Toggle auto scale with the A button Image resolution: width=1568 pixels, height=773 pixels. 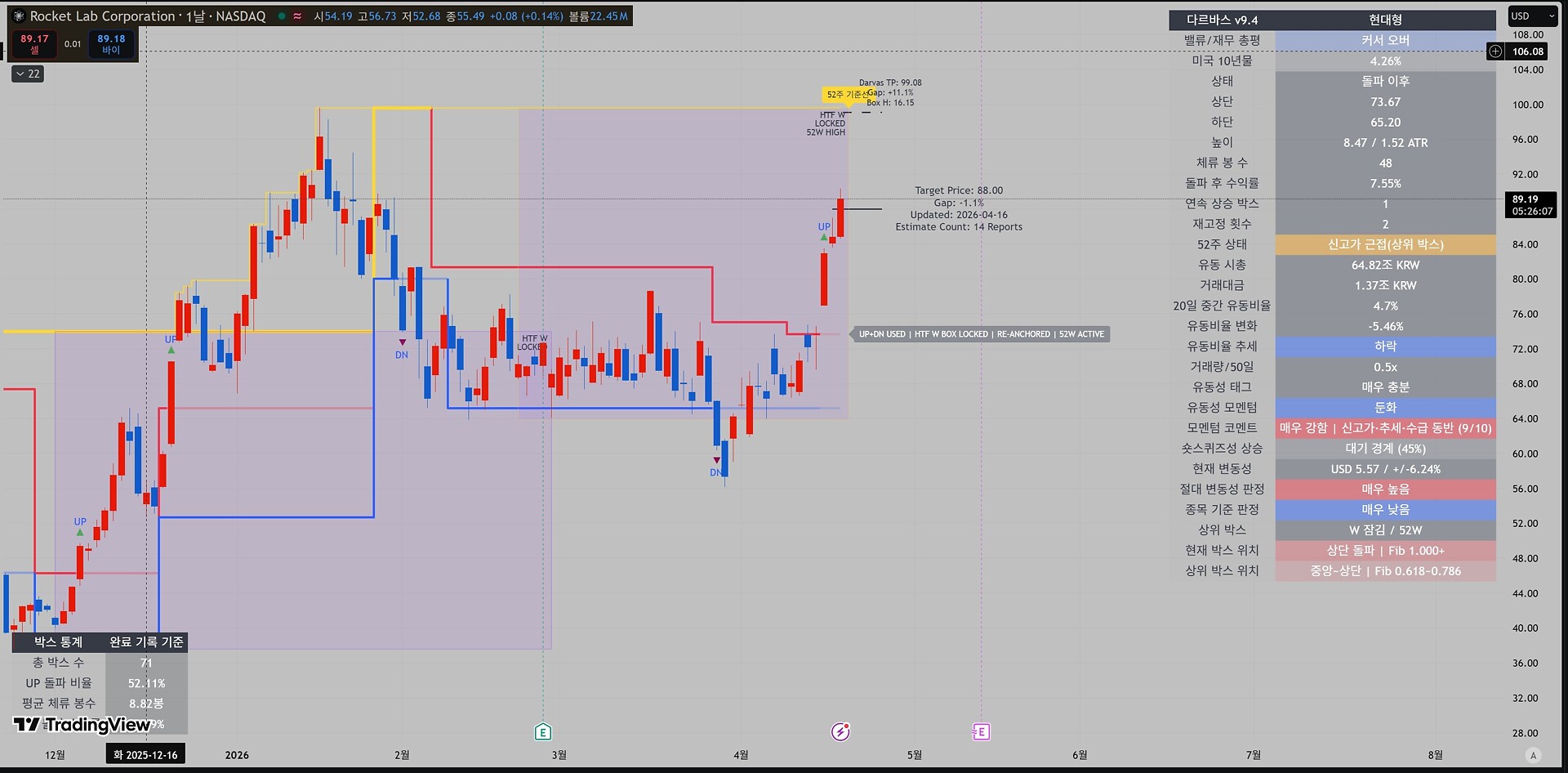click(x=1533, y=755)
